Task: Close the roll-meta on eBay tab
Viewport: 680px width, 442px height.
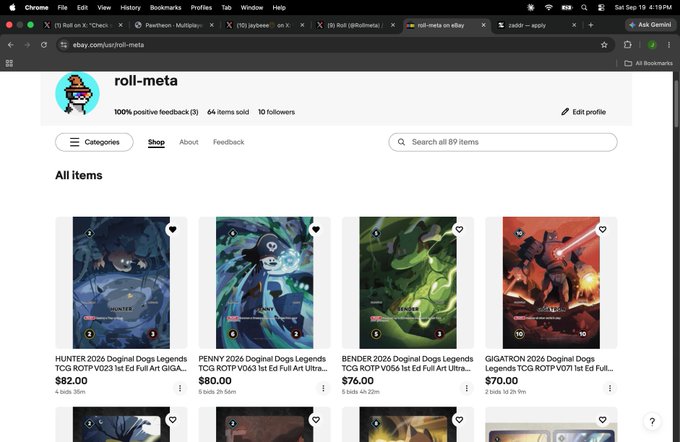Action: click(483, 25)
